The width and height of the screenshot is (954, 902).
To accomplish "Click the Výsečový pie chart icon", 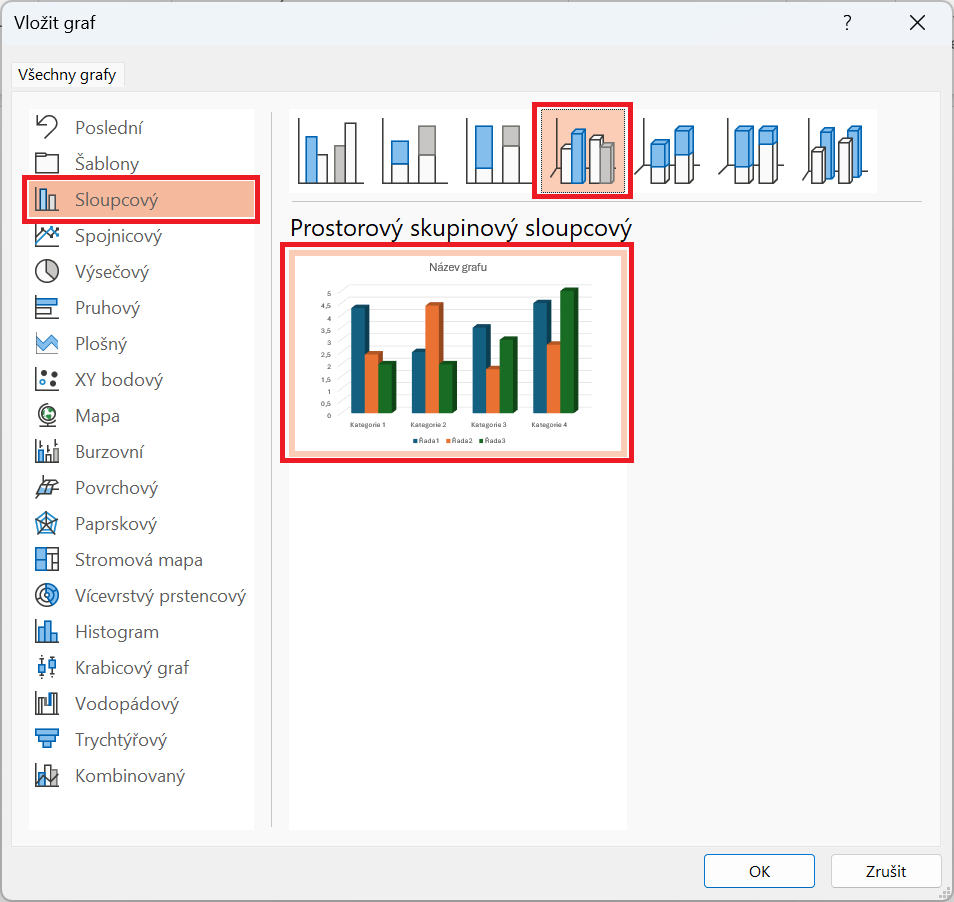I will pyautogui.click(x=47, y=271).
